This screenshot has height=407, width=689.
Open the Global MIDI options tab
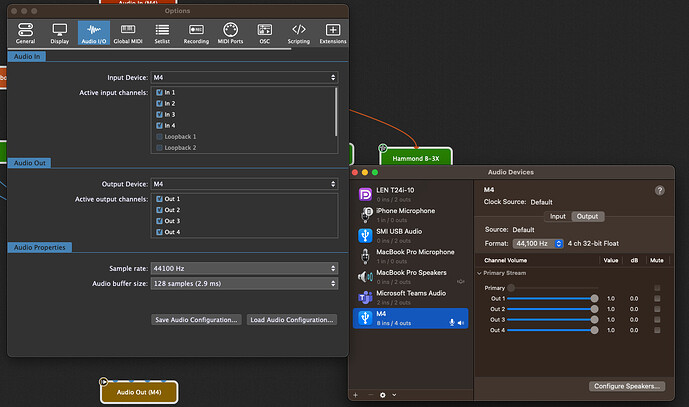point(128,33)
